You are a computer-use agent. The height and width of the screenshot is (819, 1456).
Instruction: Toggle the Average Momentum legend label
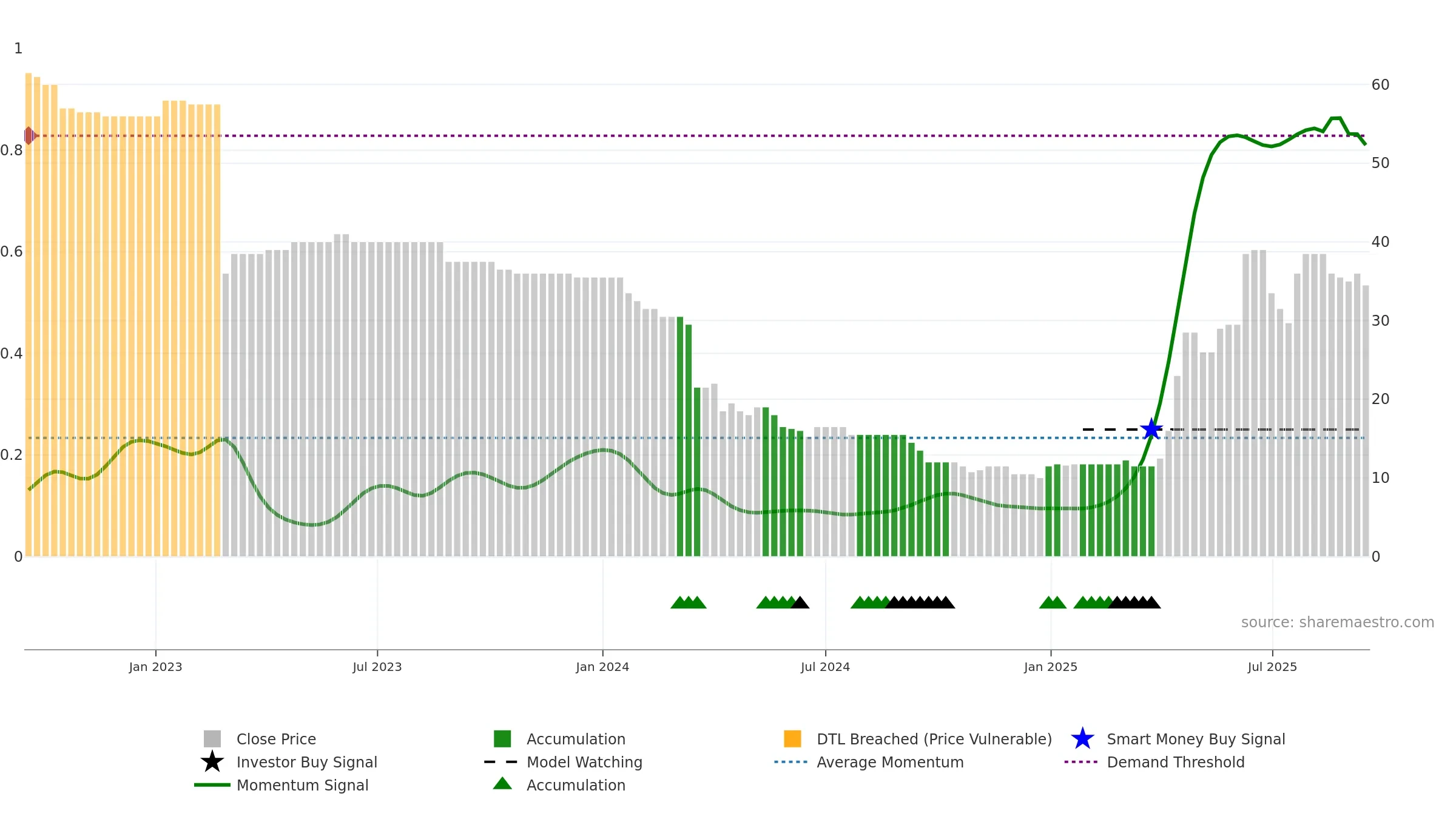click(890, 762)
